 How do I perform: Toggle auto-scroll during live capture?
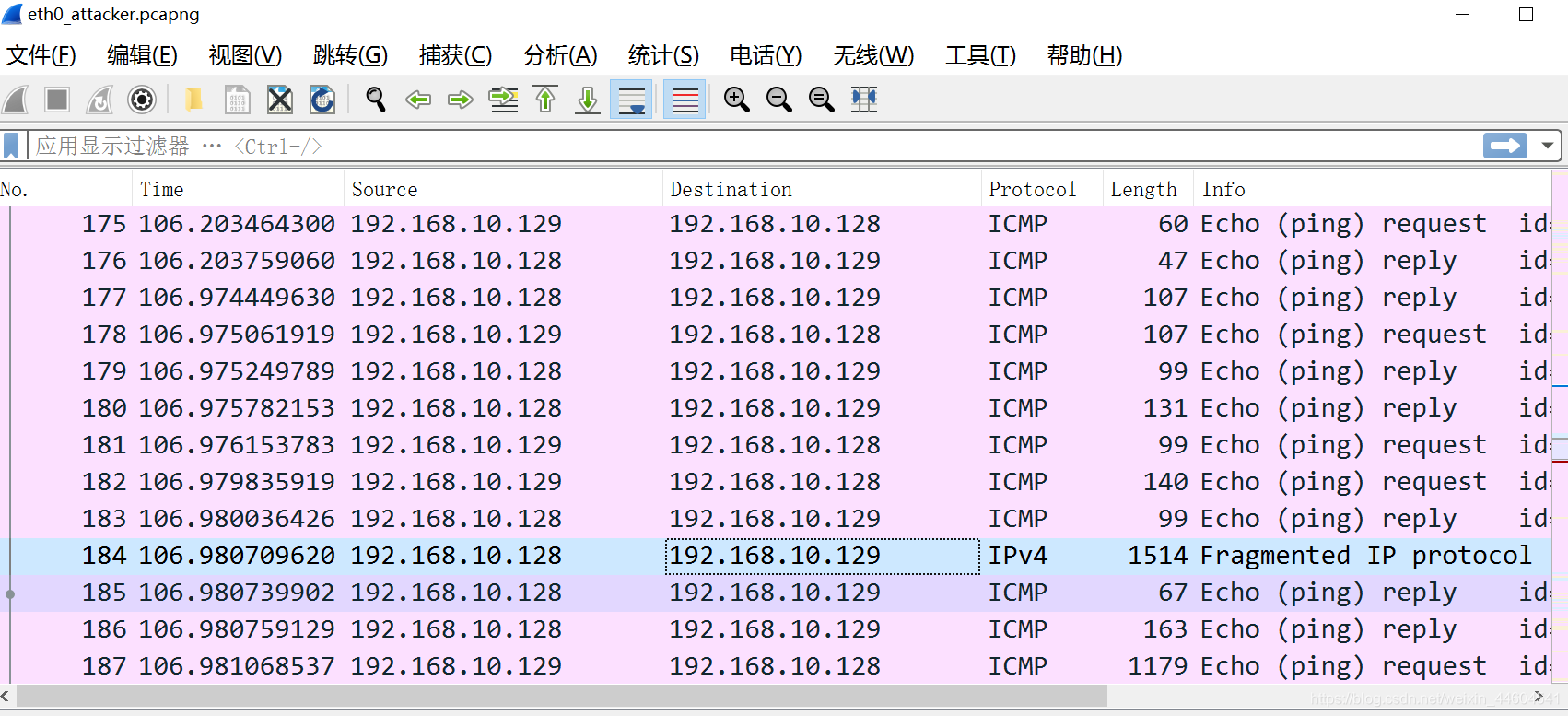point(632,99)
